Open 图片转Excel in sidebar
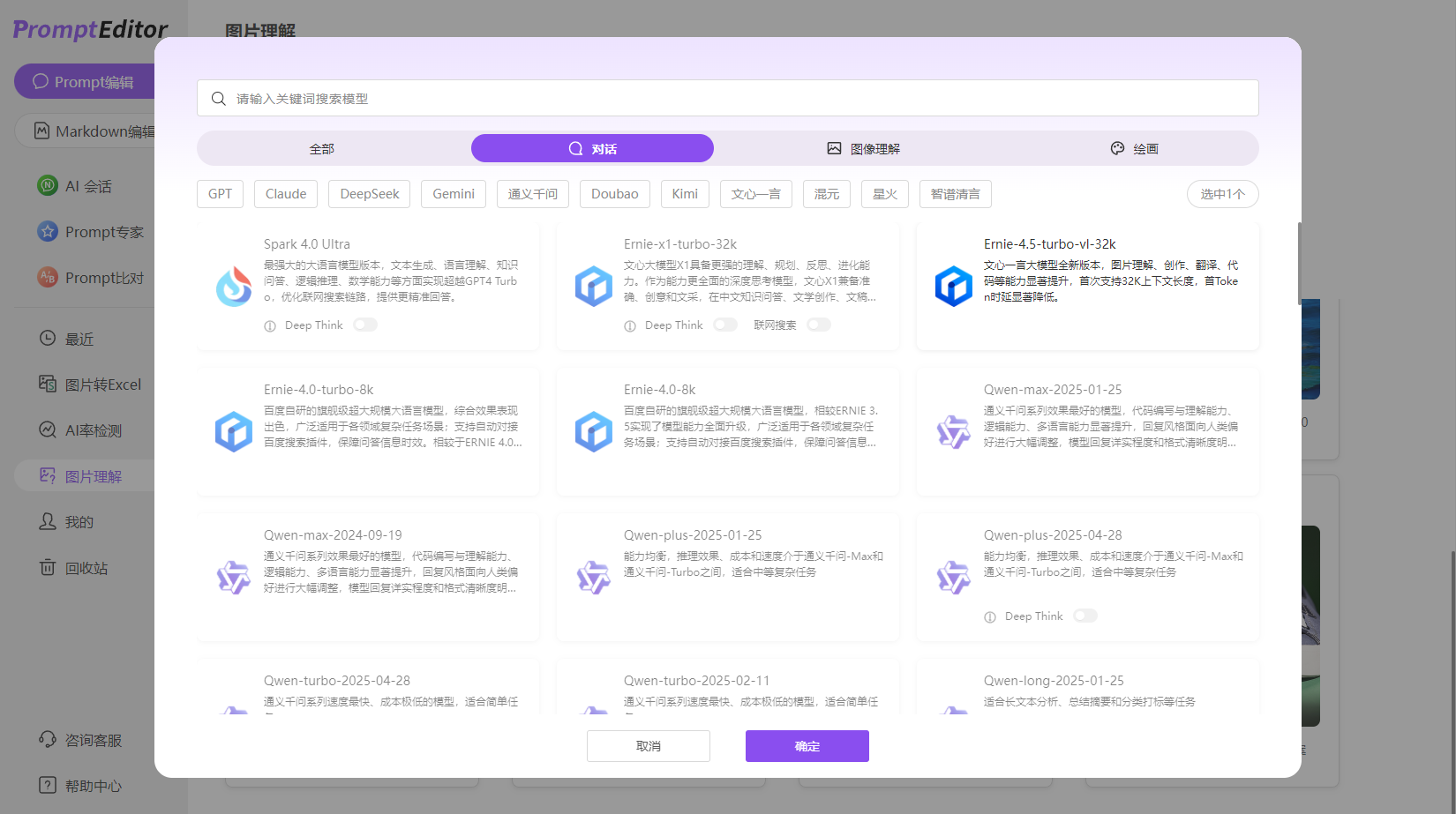This screenshot has width=1456, height=814. [102, 385]
